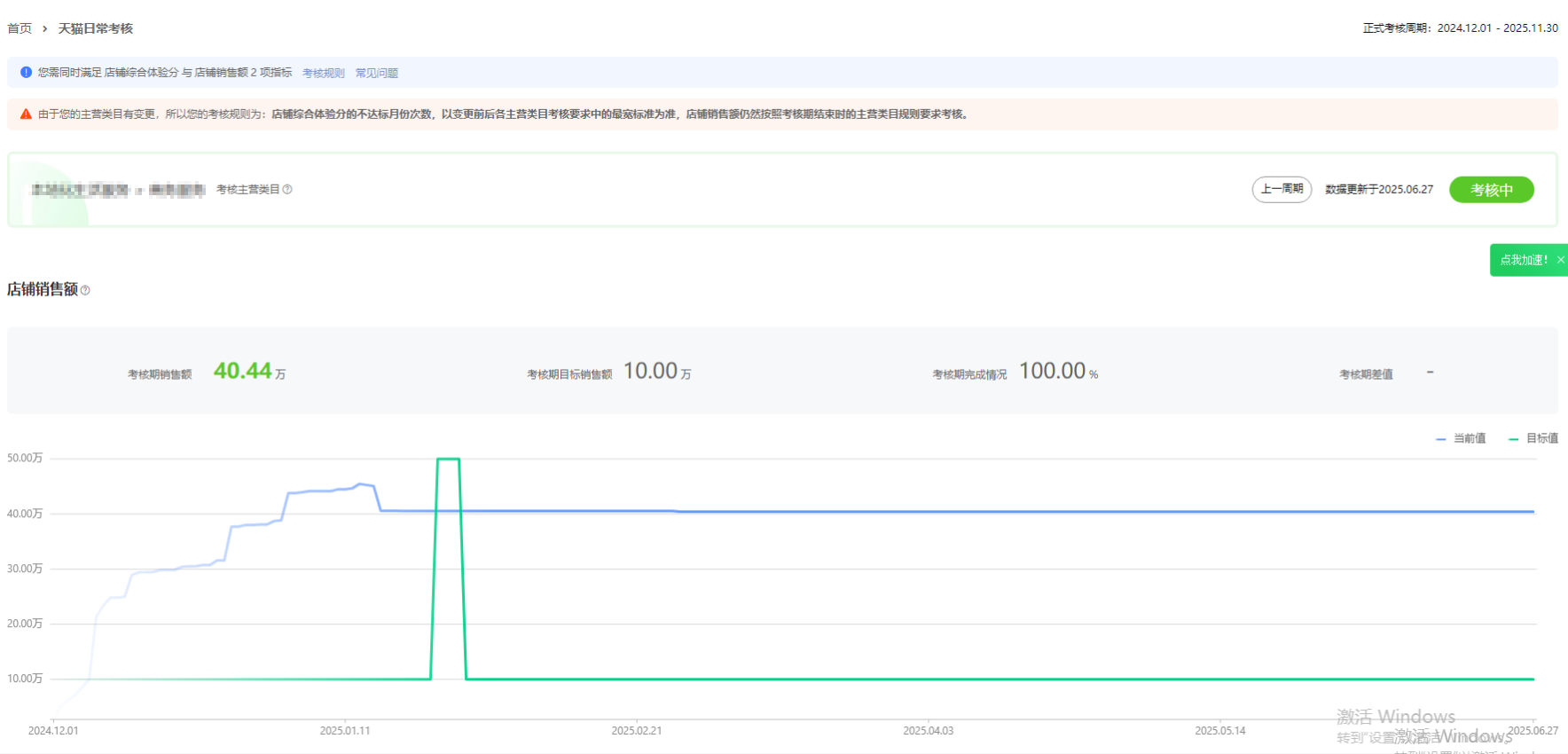The height and width of the screenshot is (754, 1568).
Task: Toggle the 当前值 series in the legend
Action: 1461,438
